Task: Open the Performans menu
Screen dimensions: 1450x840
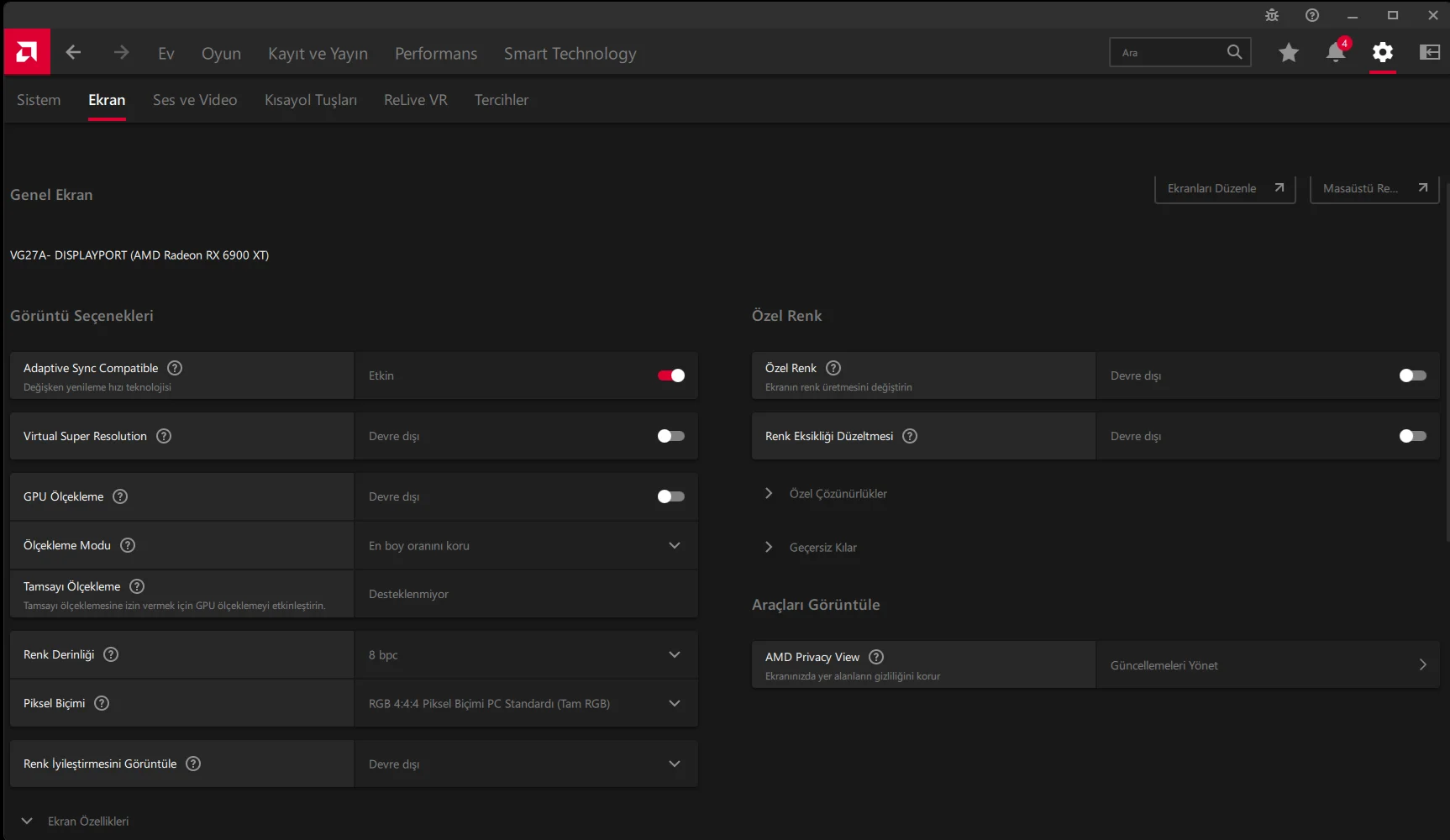Action: (436, 54)
